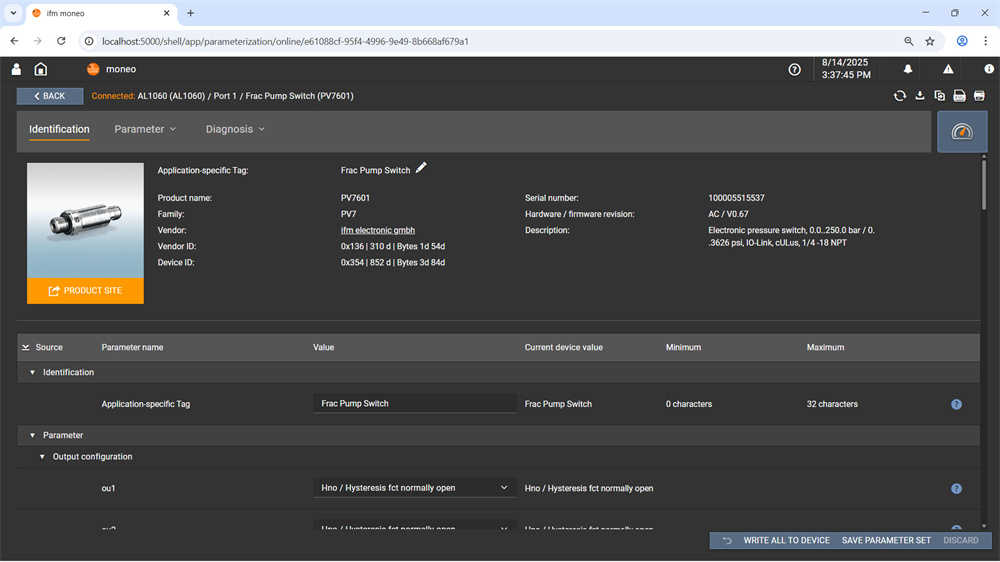1000x562 pixels.
Task: Click the Source column header
Action: tap(49, 348)
